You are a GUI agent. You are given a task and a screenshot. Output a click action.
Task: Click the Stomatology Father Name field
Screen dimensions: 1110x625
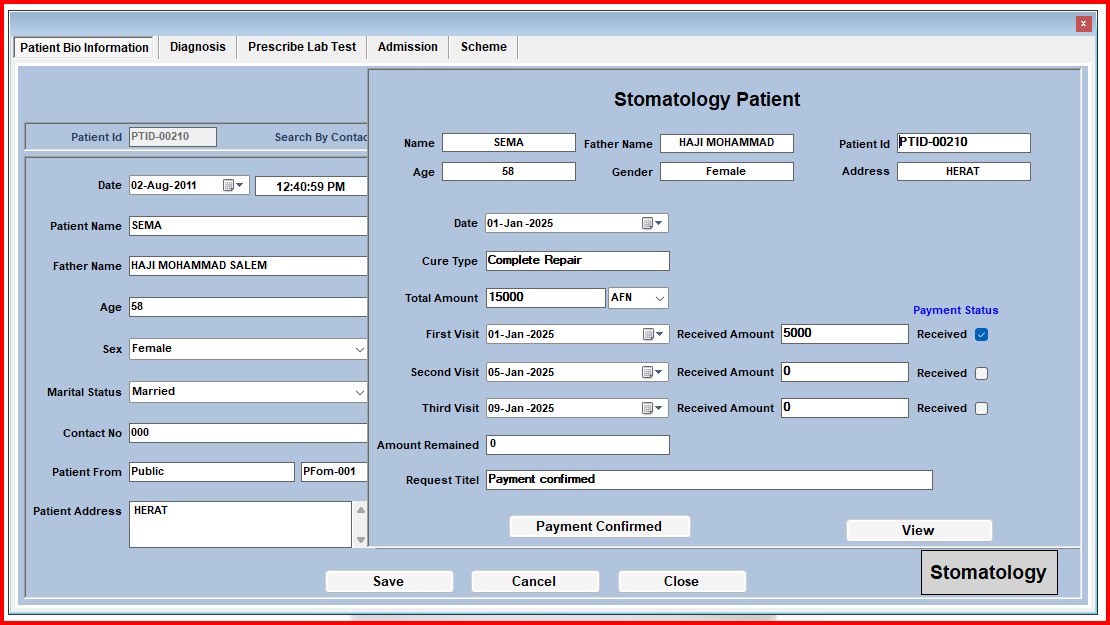coord(727,143)
